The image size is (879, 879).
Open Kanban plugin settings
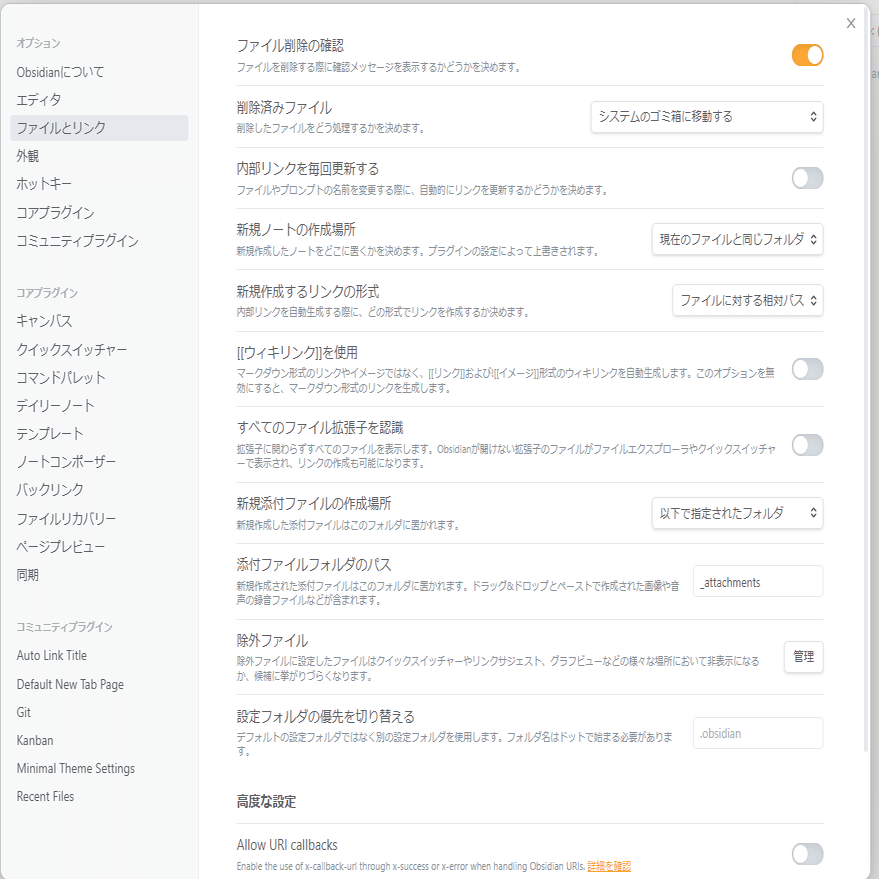pos(99,741)
